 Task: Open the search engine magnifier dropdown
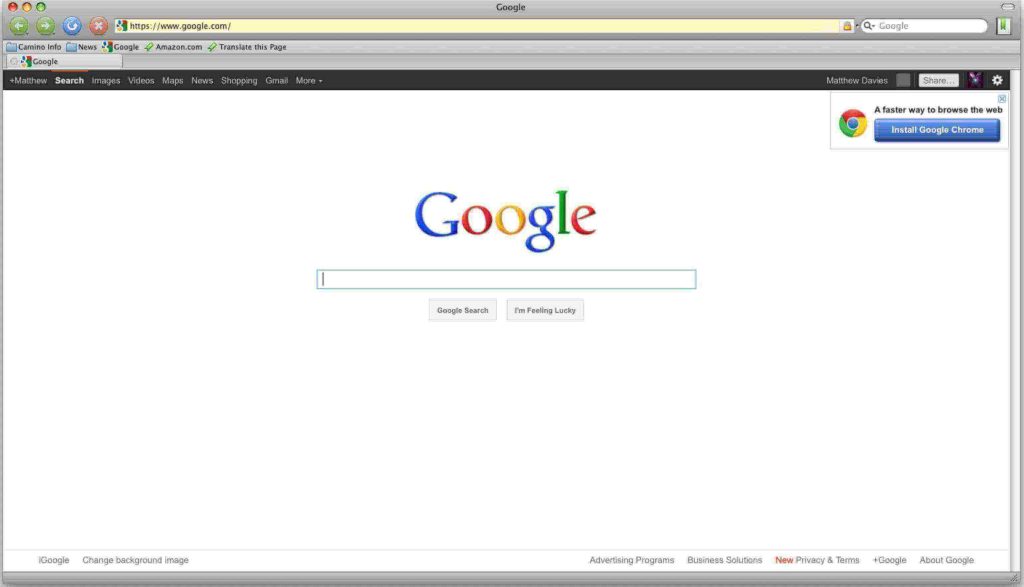[869, 26]
